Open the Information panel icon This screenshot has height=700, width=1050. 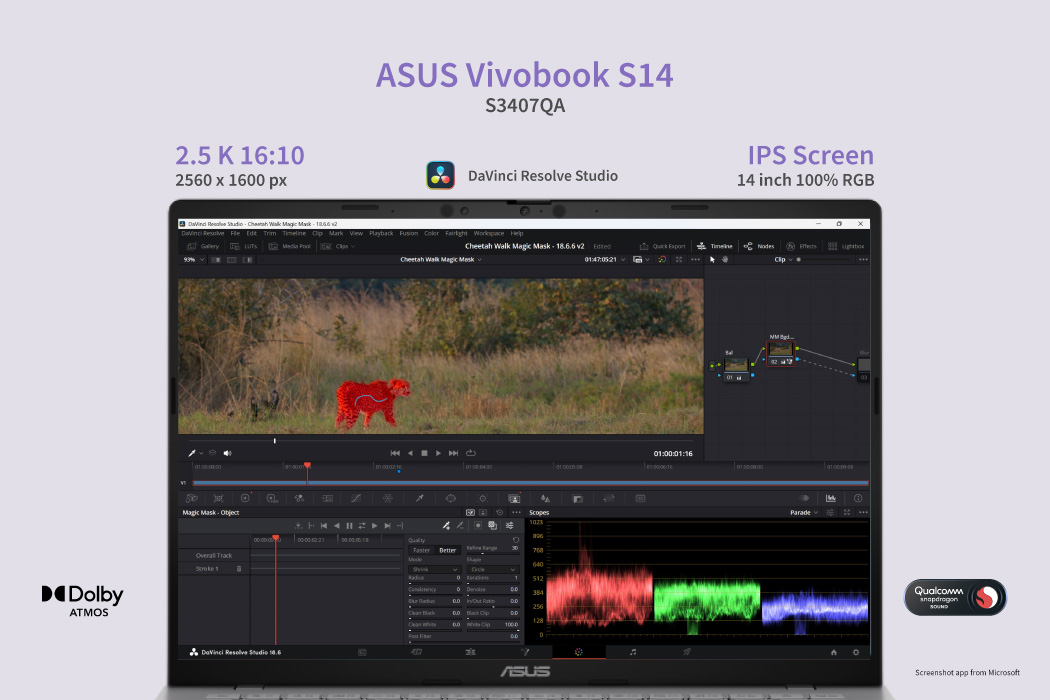click(x=858, y=498)
